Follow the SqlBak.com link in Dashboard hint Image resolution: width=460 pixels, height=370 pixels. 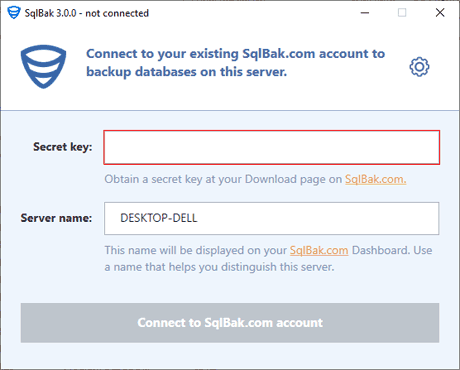(x=319, y=250)
